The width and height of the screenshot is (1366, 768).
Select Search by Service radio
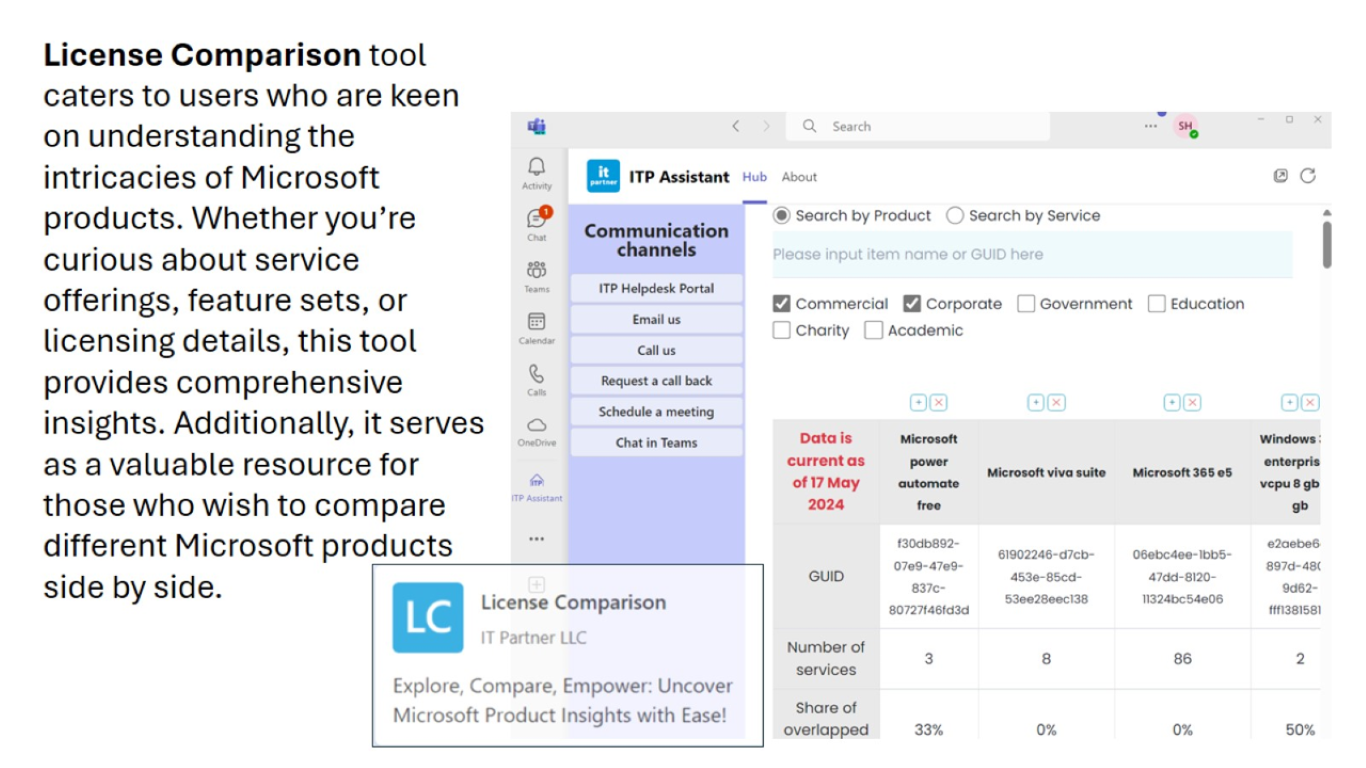click(x=955, y=215)
